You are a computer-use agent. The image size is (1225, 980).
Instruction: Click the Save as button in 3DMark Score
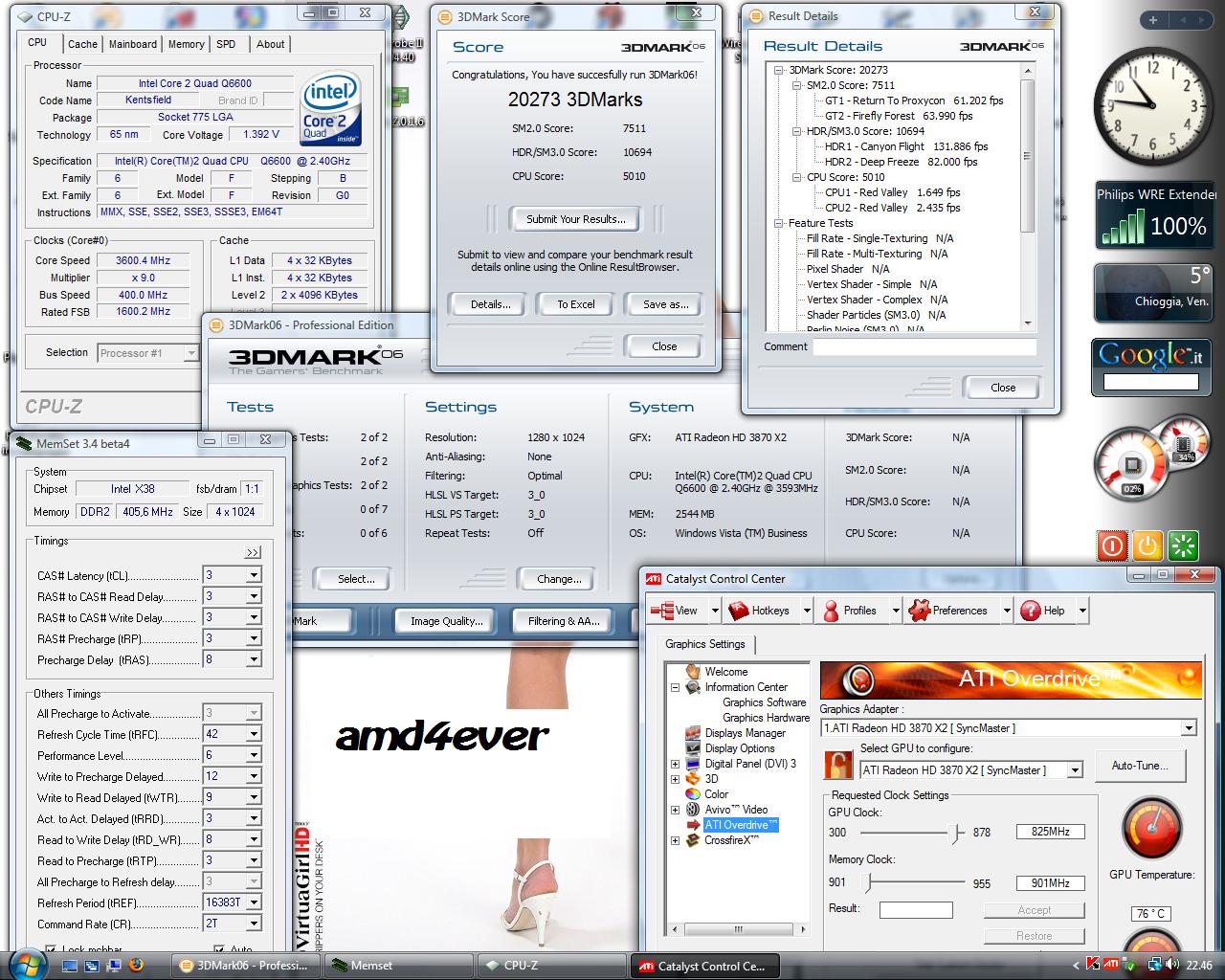pos(665,304)
